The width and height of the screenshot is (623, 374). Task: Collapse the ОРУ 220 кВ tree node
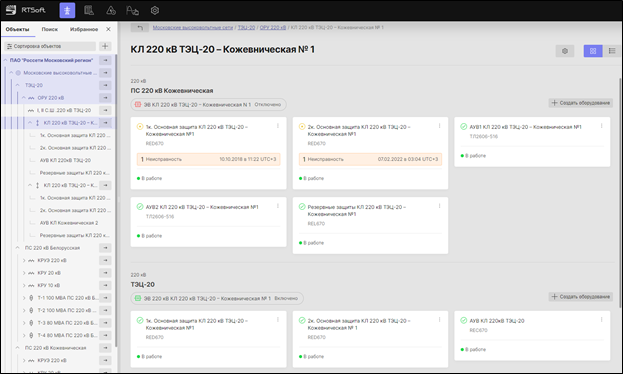click(x=24, y=98)
